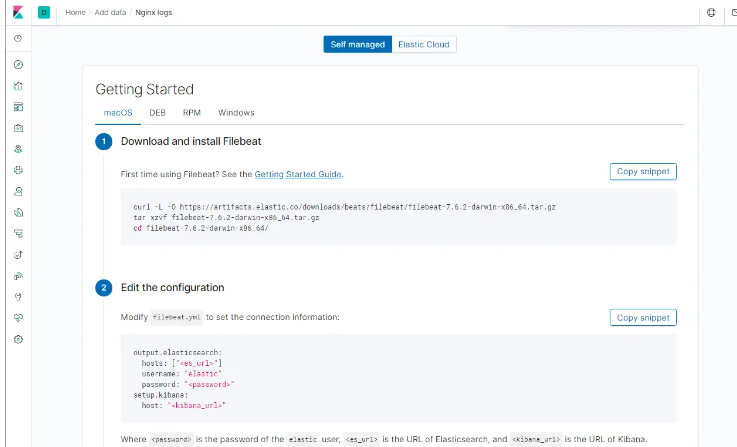
Task: Open the Visualize app in sidebar
Action: pyautogui.click(x=18, y=86)
